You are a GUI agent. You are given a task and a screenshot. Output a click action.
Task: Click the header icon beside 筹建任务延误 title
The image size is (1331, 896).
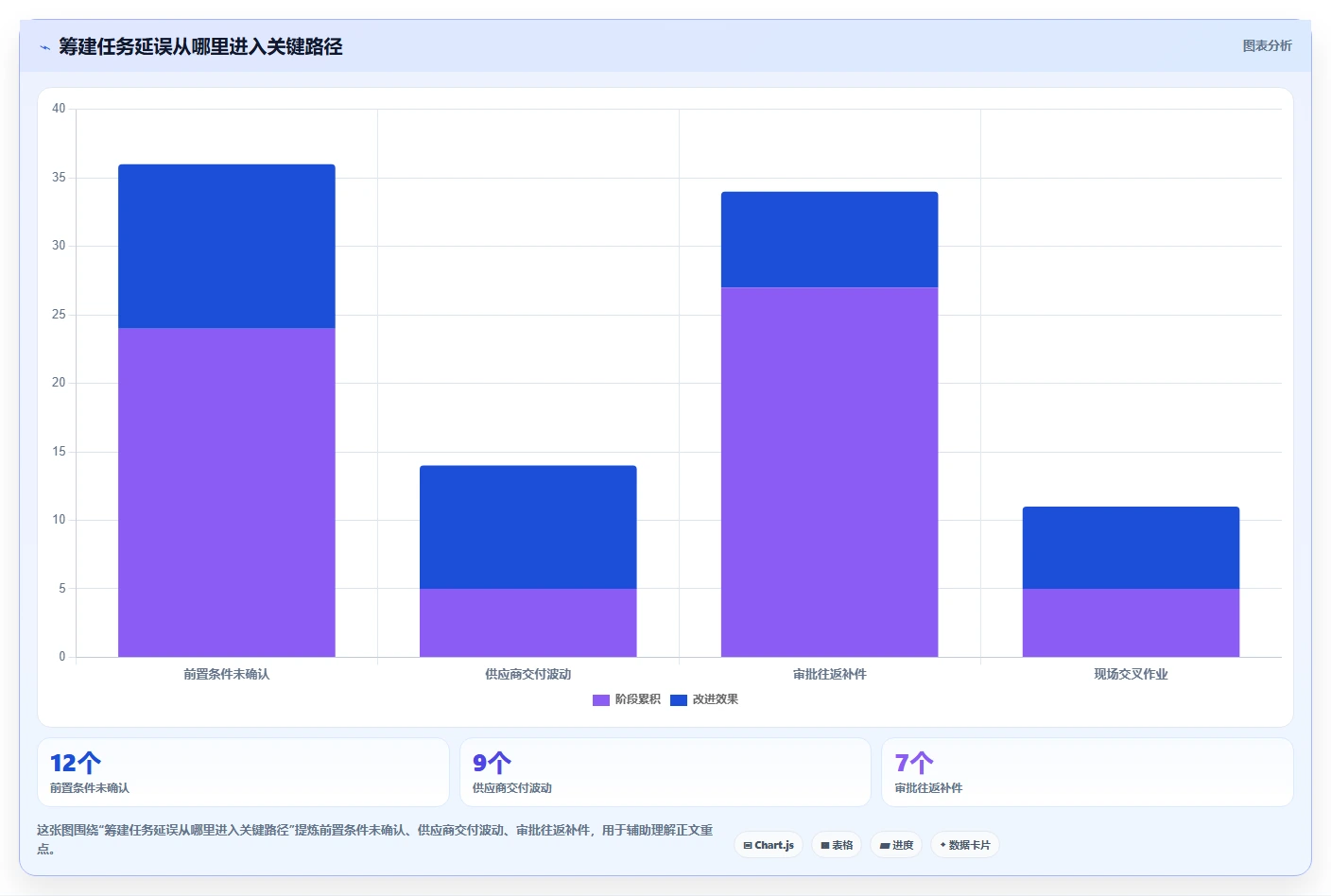click(44, 47)
